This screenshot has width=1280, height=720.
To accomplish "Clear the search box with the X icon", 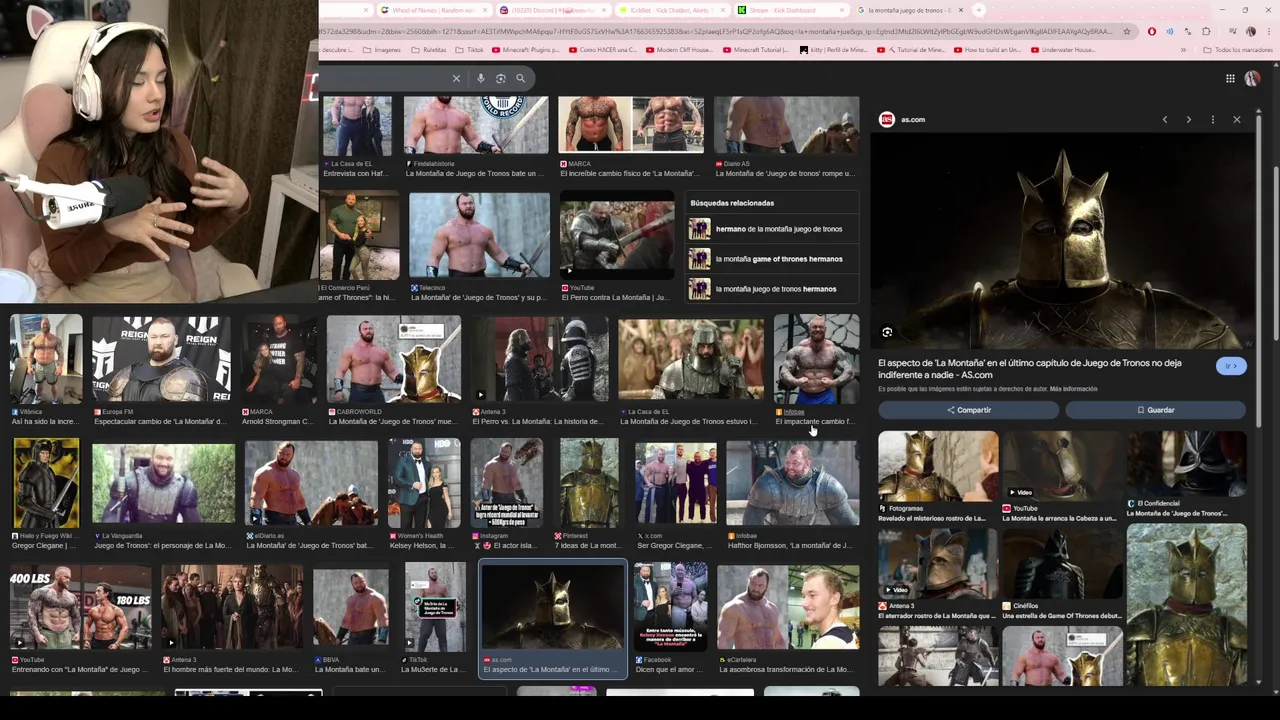I will click(456, 78).
